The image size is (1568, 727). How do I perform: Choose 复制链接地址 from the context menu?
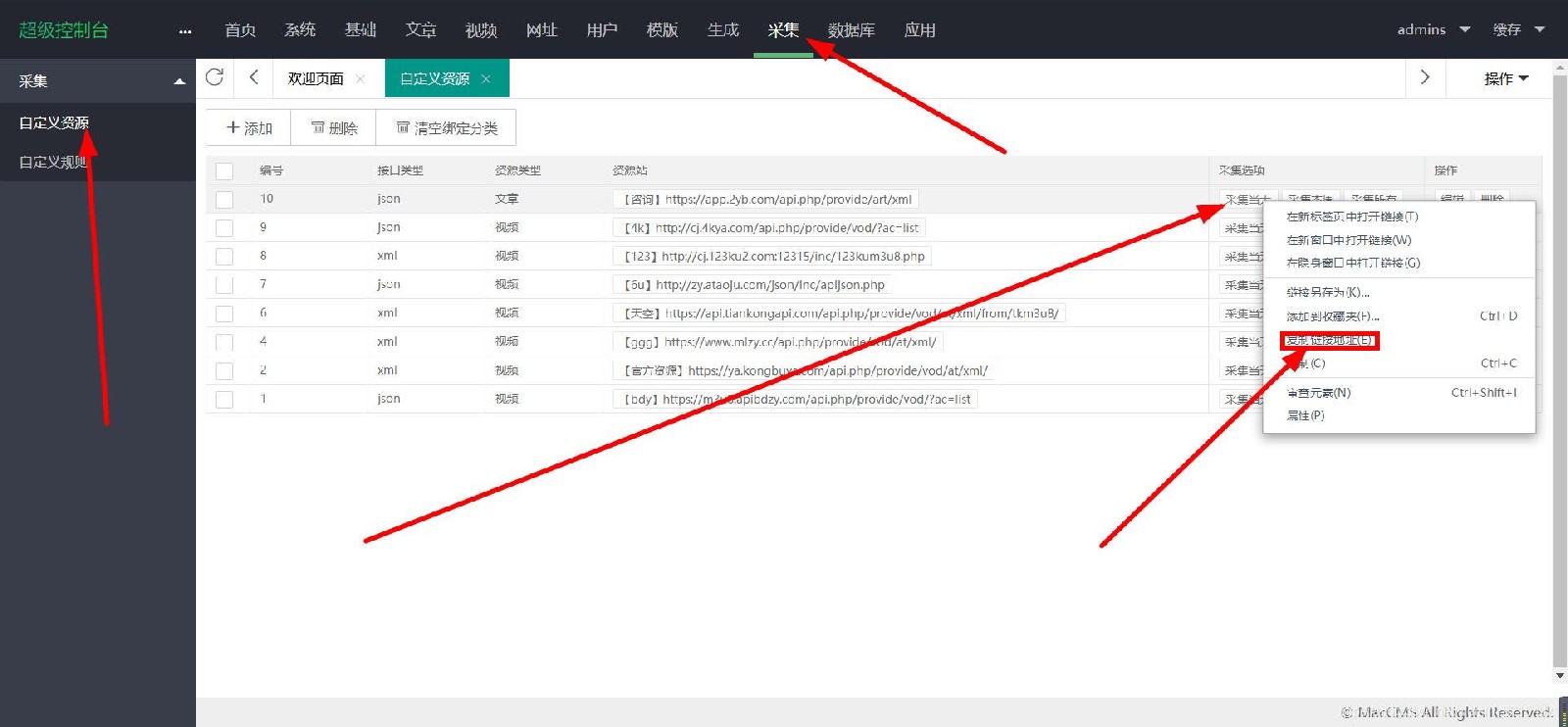point(1329,340)
